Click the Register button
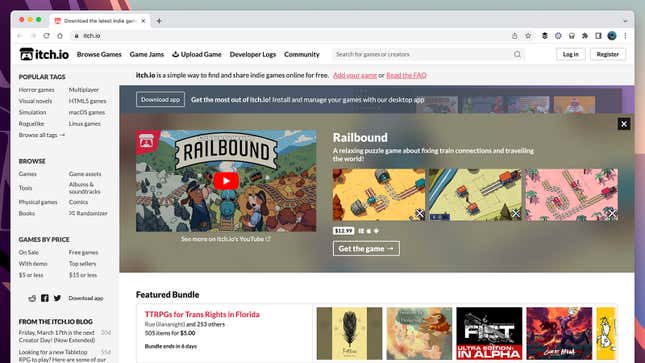The height and width of the screenshot is (363, 645). click(608, 54)
